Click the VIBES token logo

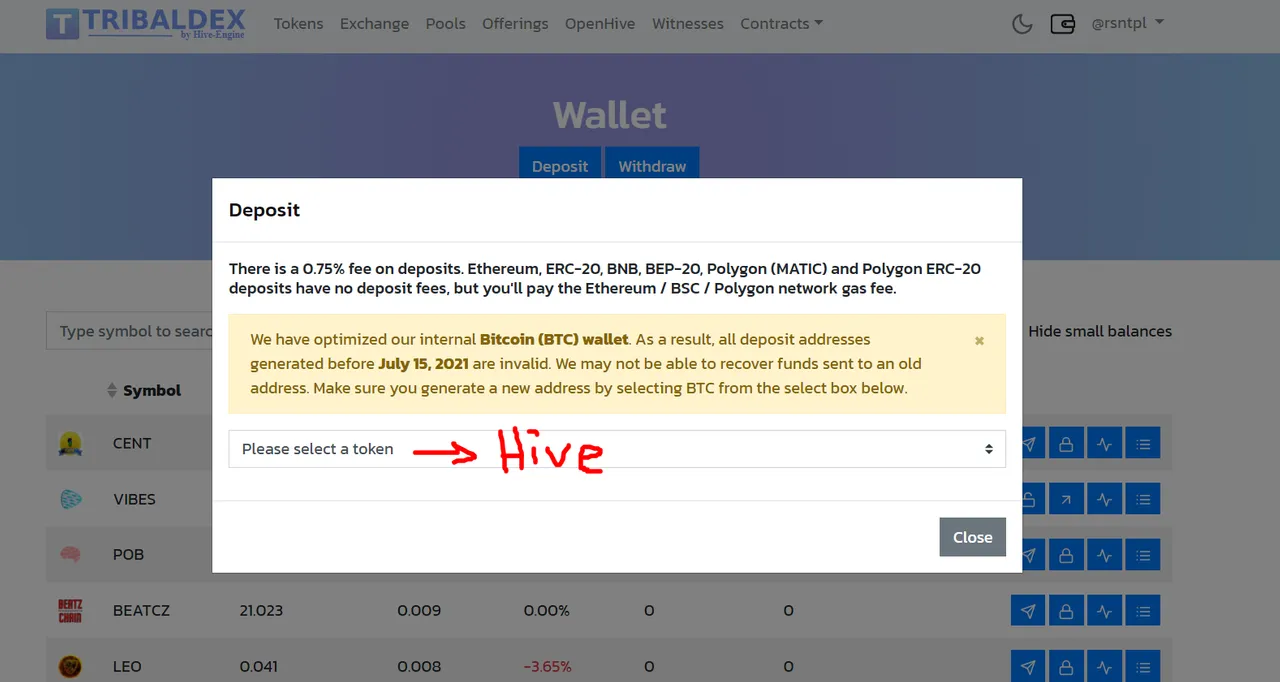point(70,499)
